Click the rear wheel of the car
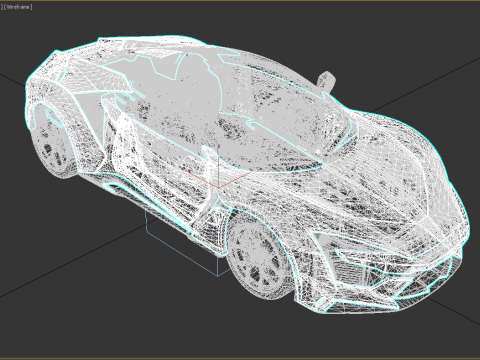This screenshot has height=360, width=480. tap(53, 140)
